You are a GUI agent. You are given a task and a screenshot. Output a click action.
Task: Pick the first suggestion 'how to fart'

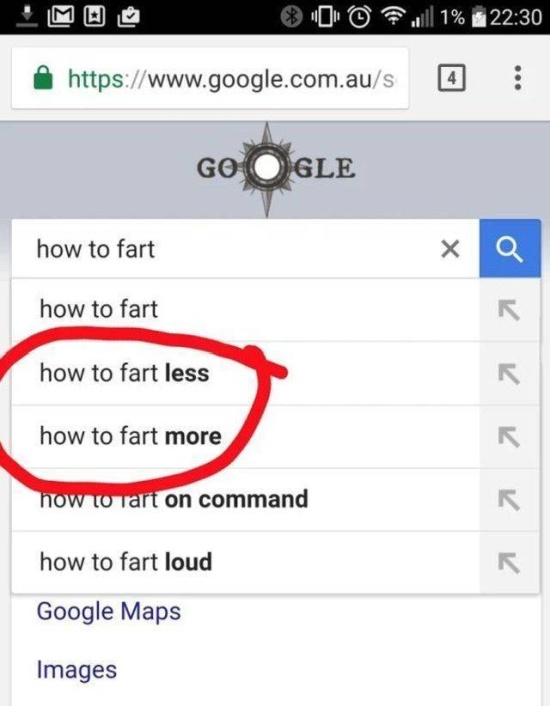[x=246, y=310]
